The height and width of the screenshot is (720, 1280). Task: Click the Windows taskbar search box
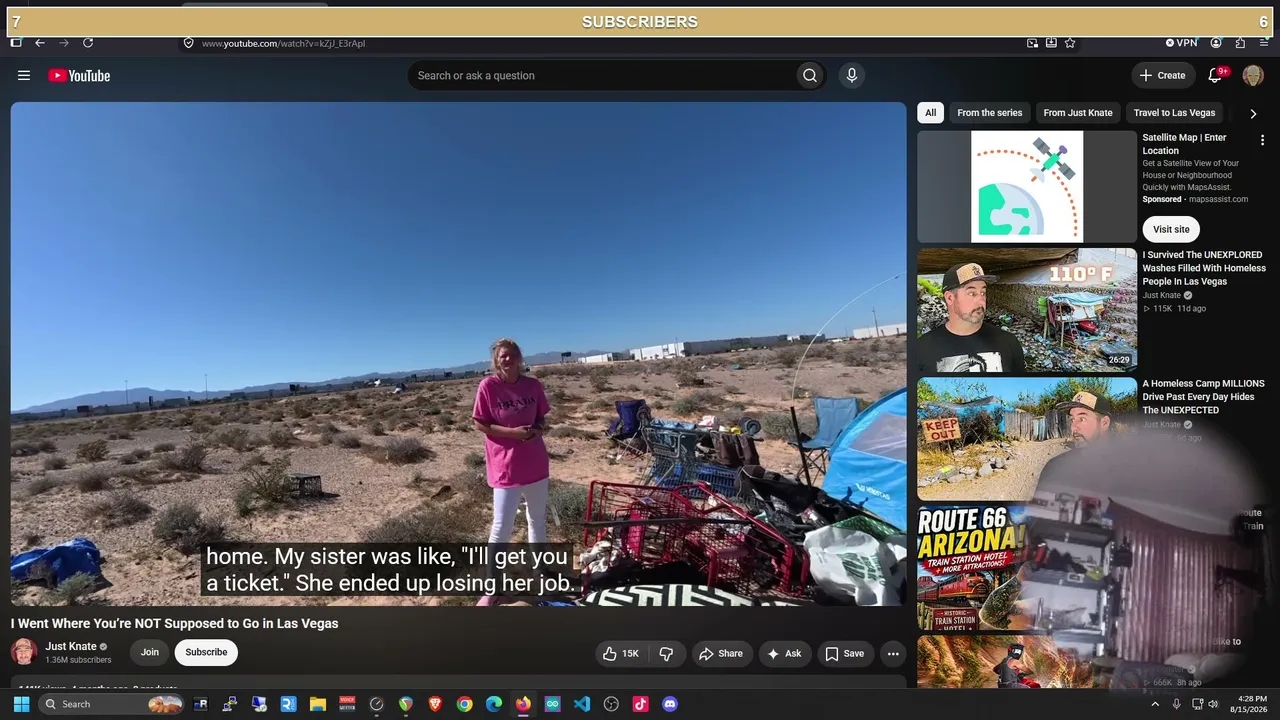[x=111, y=704]
